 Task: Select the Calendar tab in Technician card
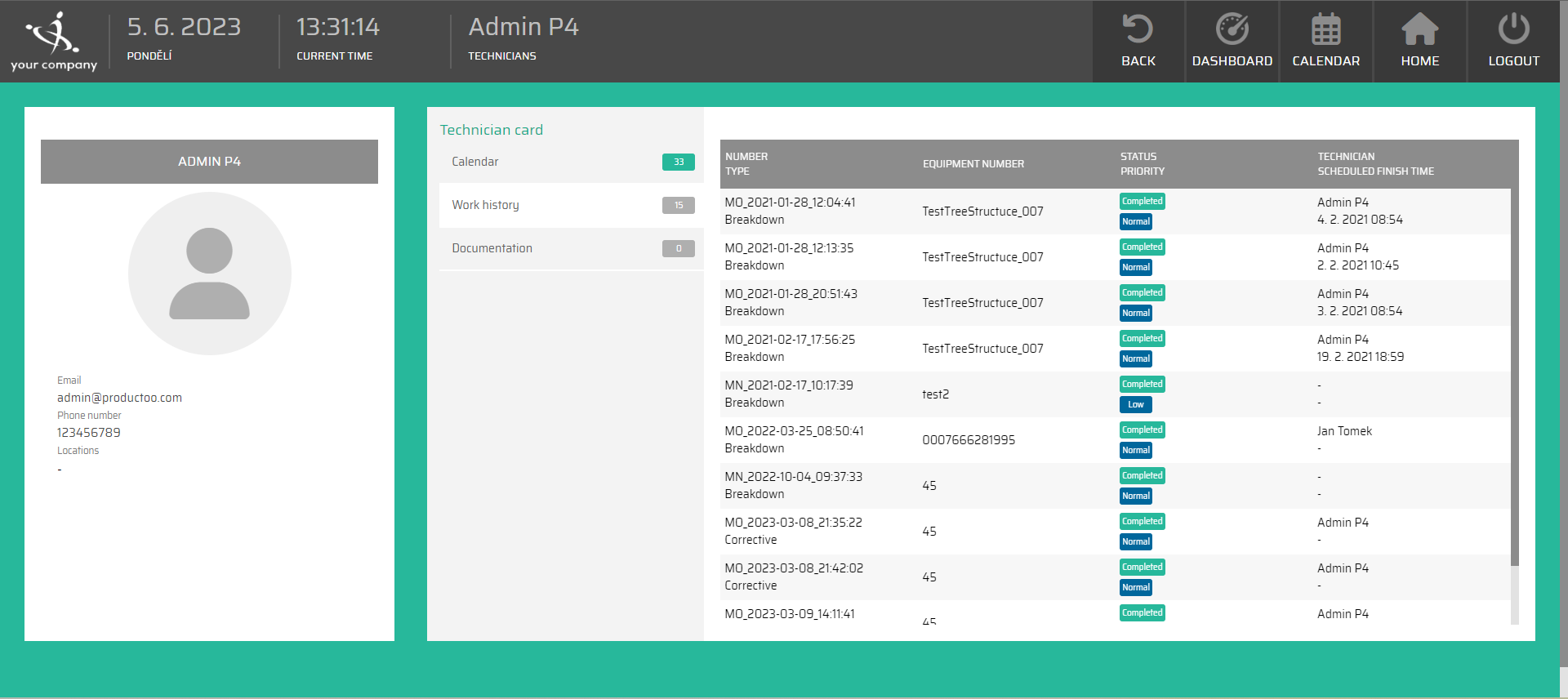coord(475,162)
